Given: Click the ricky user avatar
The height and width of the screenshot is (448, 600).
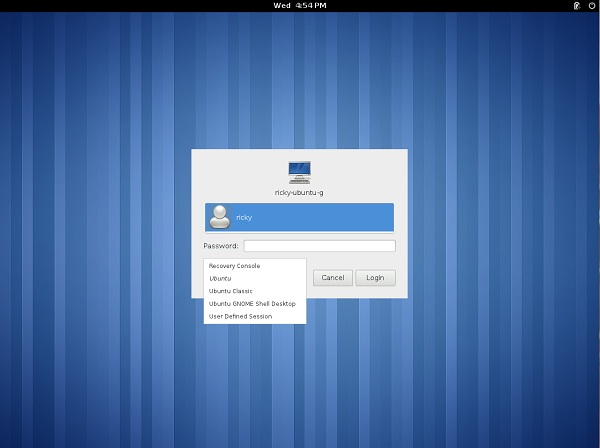Looking at the screenshot, I should pyautogui.click(x=220, y=217).
